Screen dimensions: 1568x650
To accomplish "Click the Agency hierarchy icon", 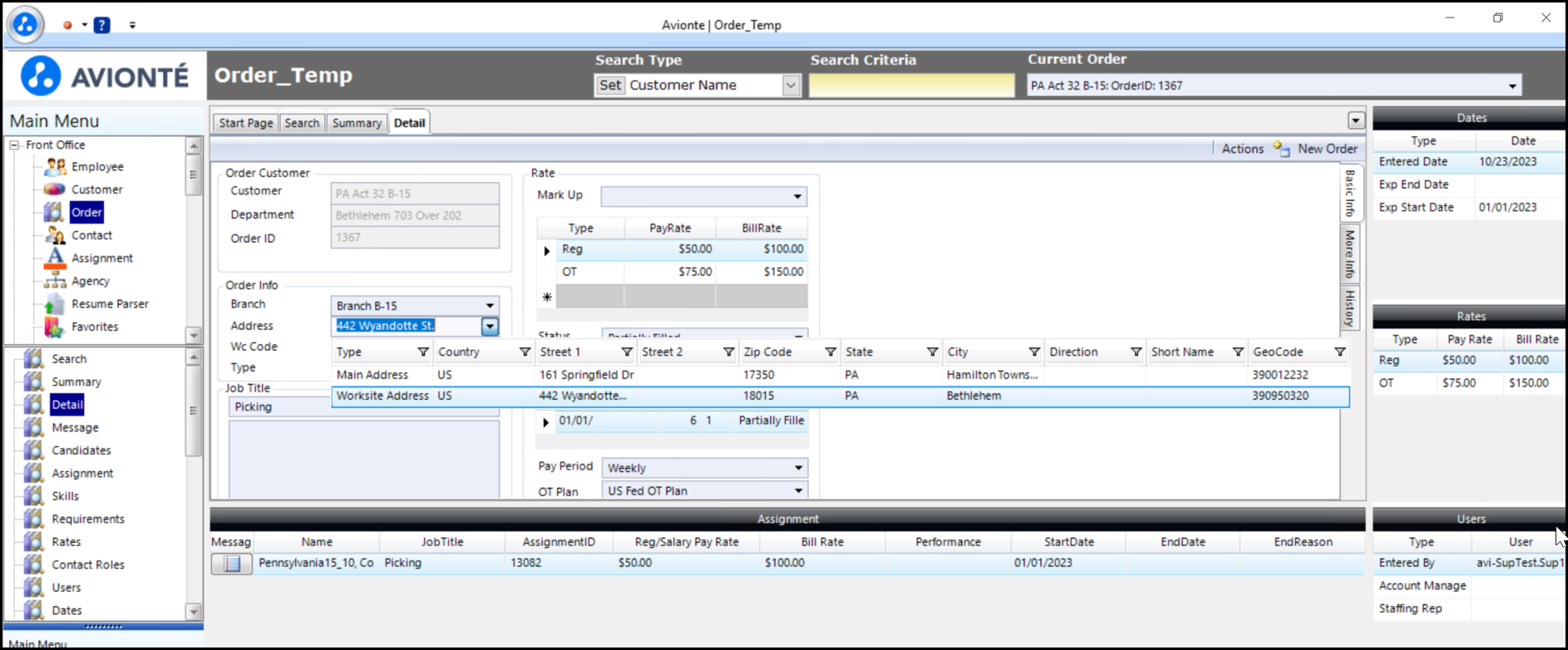I will point(55,281).
